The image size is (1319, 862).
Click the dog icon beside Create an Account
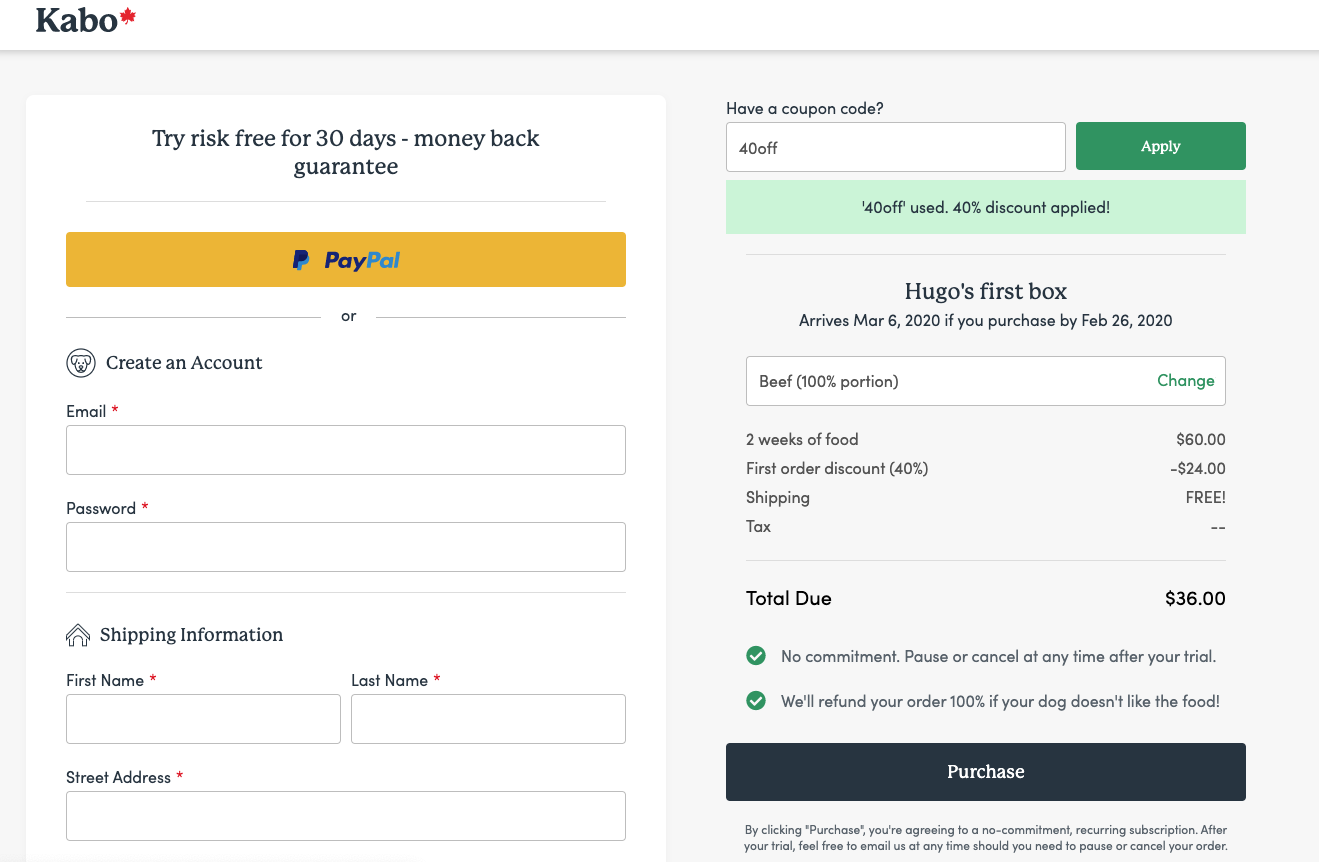[81, 363]
